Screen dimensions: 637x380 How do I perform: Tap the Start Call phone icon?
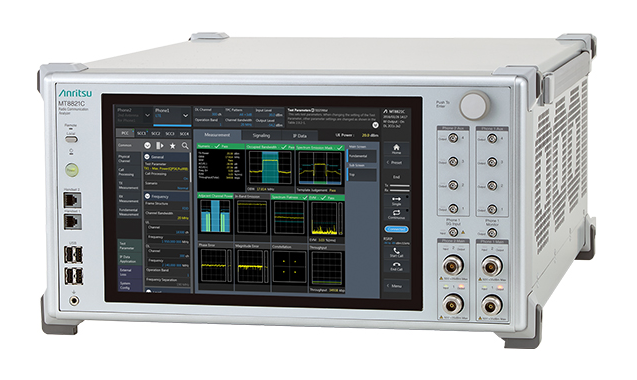pyautogui.click(x=396, y=251)
